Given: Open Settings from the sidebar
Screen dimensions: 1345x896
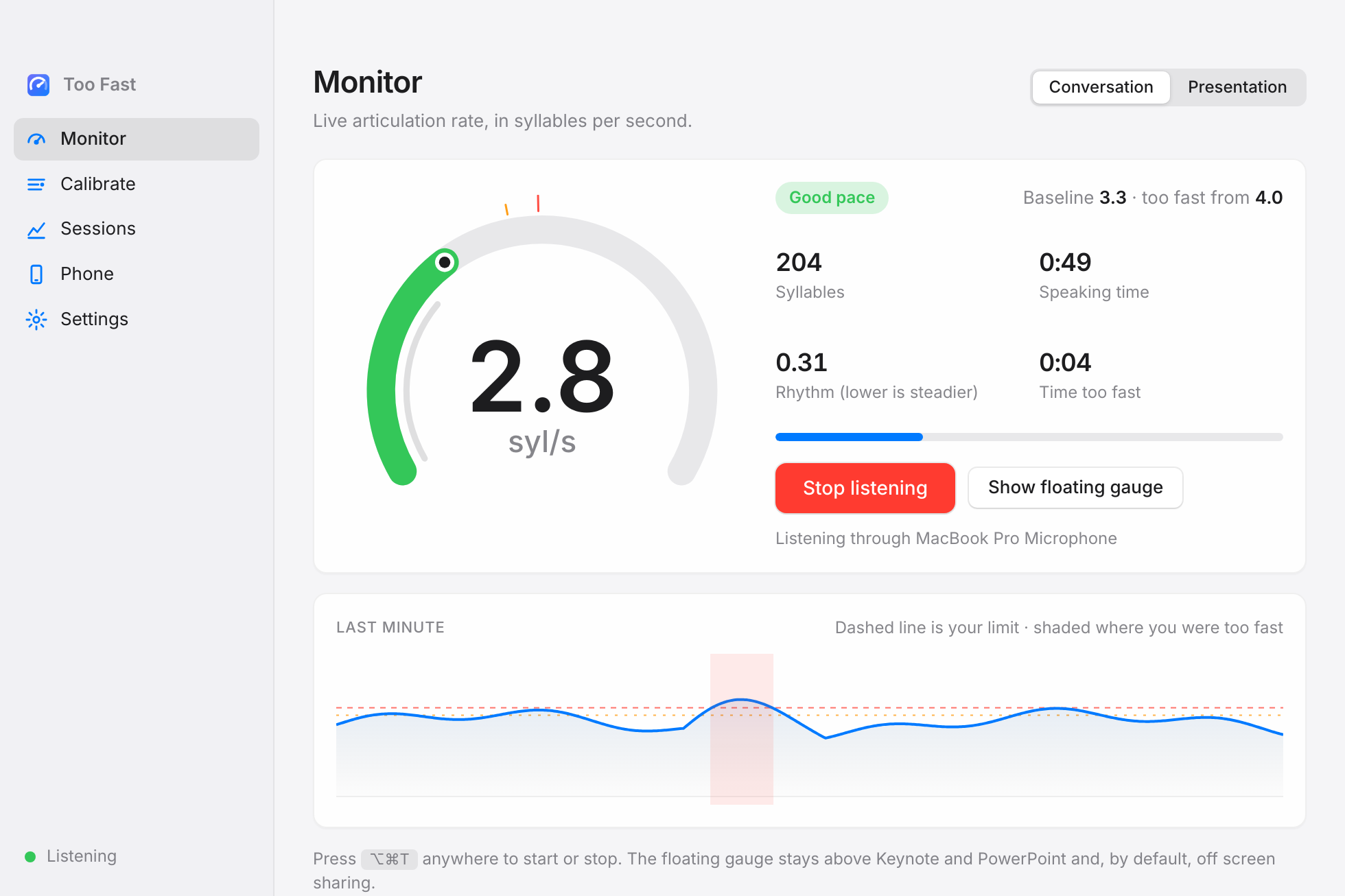Looking at the screenshot, I should click(x=137, y=319).
